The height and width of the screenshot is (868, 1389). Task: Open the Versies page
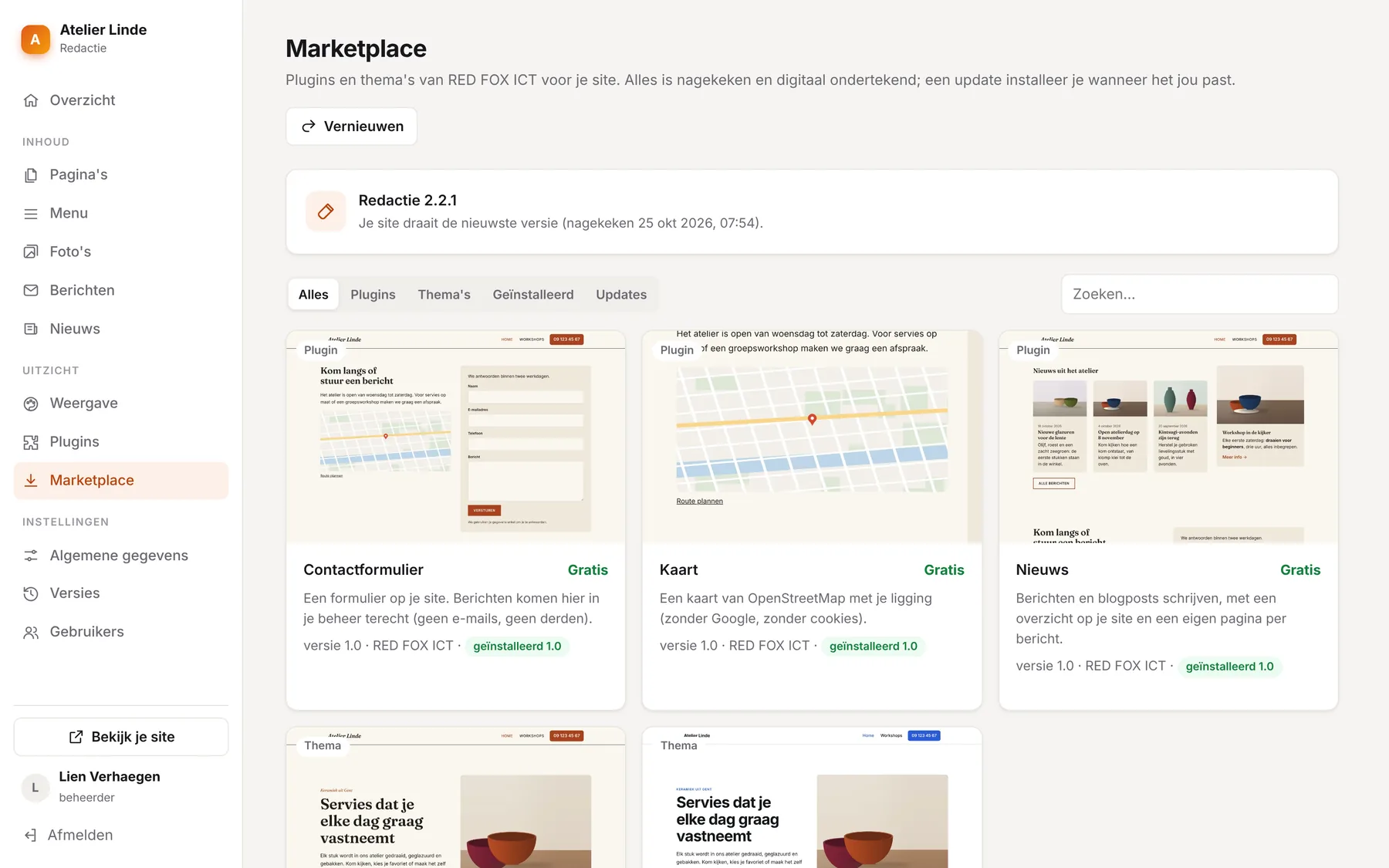(x=121, y=593)
